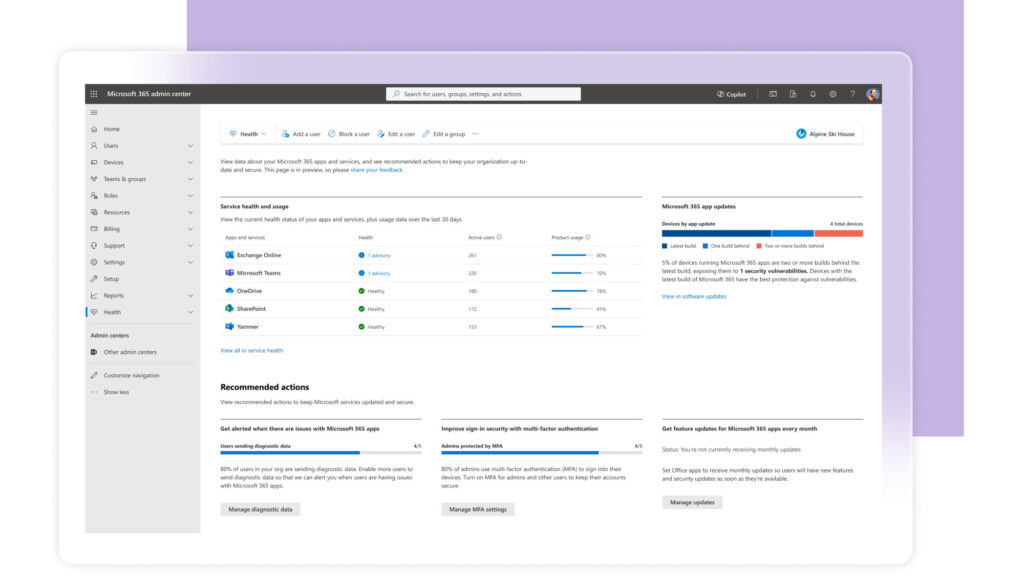Open notifications via the bell icon

tap(813, 93)
